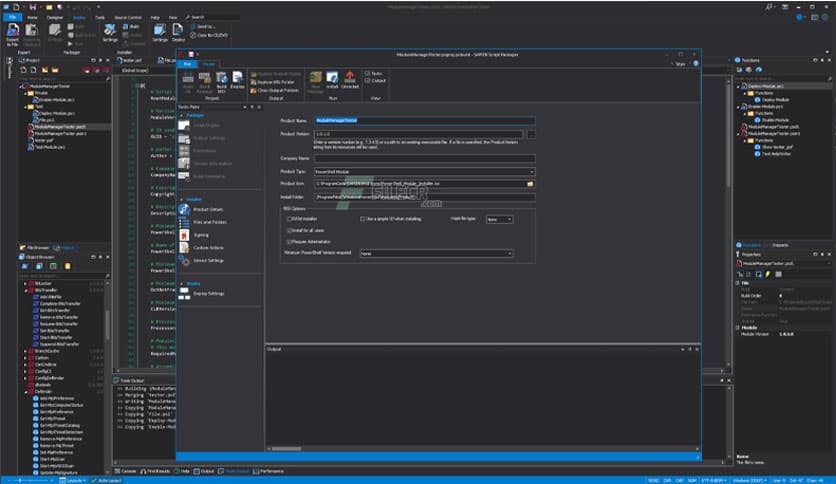This screenshot has width=836, height=484.
Task: Open File tab in Script Packager window
Action: pyautogui.click(x=187, y=64)
